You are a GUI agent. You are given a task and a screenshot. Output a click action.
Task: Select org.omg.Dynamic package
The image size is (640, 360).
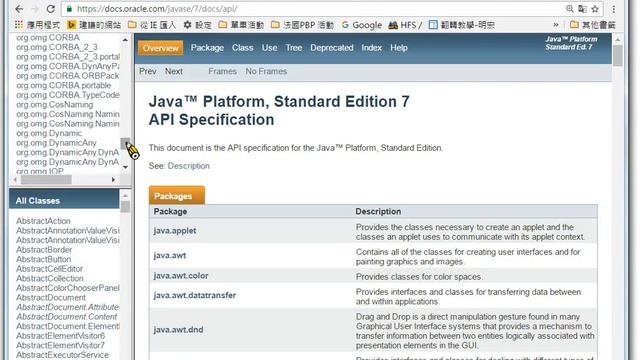(x=49, y=133)
